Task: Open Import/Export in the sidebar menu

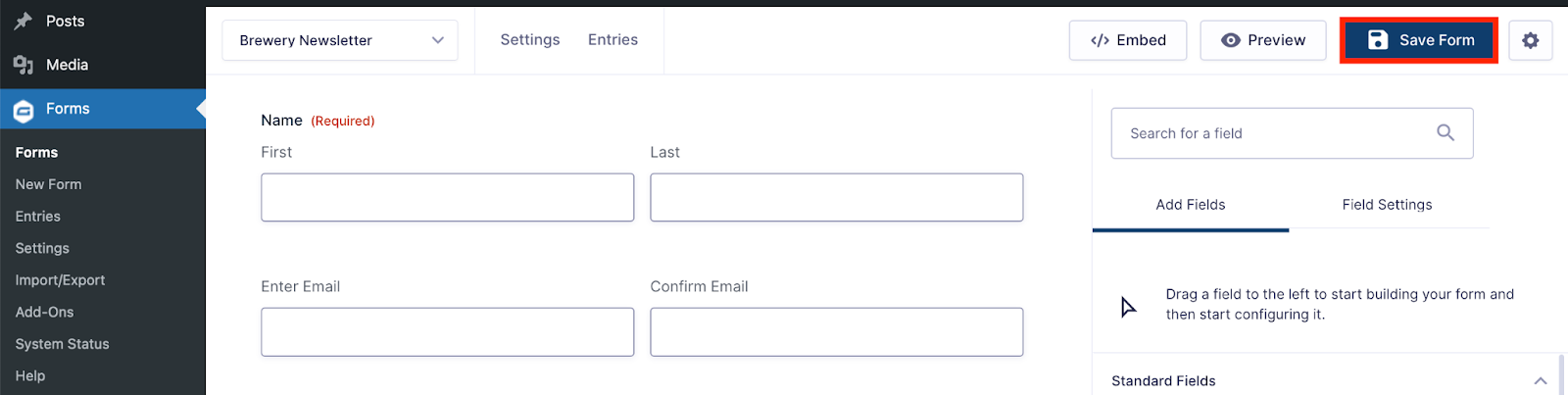Action: (x=60, y=280)
